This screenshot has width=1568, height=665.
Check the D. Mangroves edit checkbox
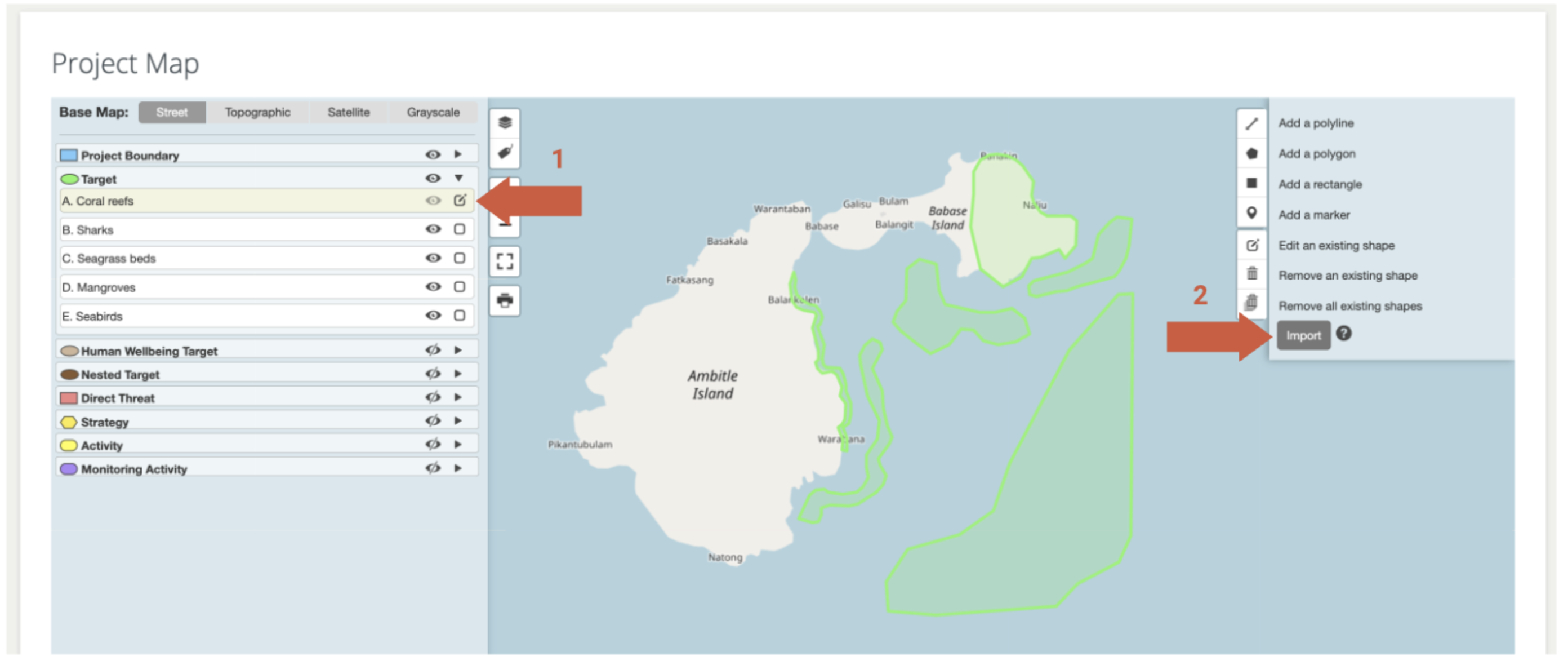tap(460, 287)
